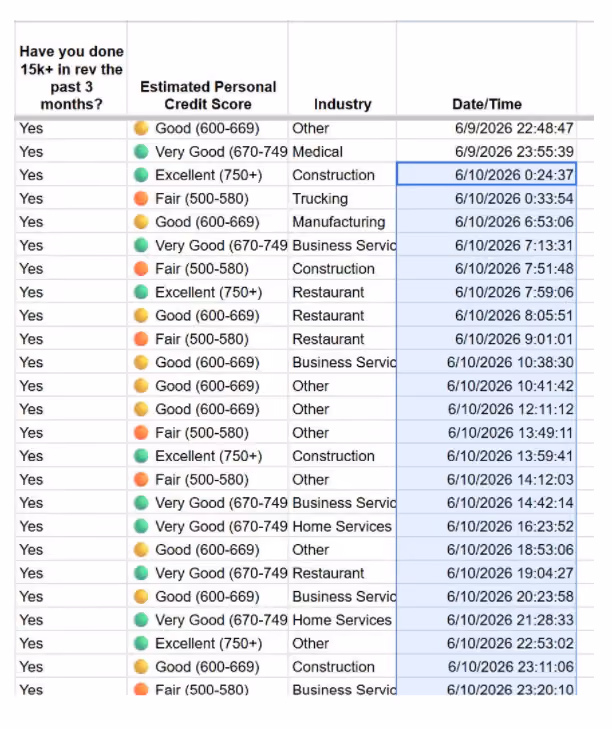
Task: Select 'Good (600-669)' in the 22:48:47 row
Action: click(207, 128)
